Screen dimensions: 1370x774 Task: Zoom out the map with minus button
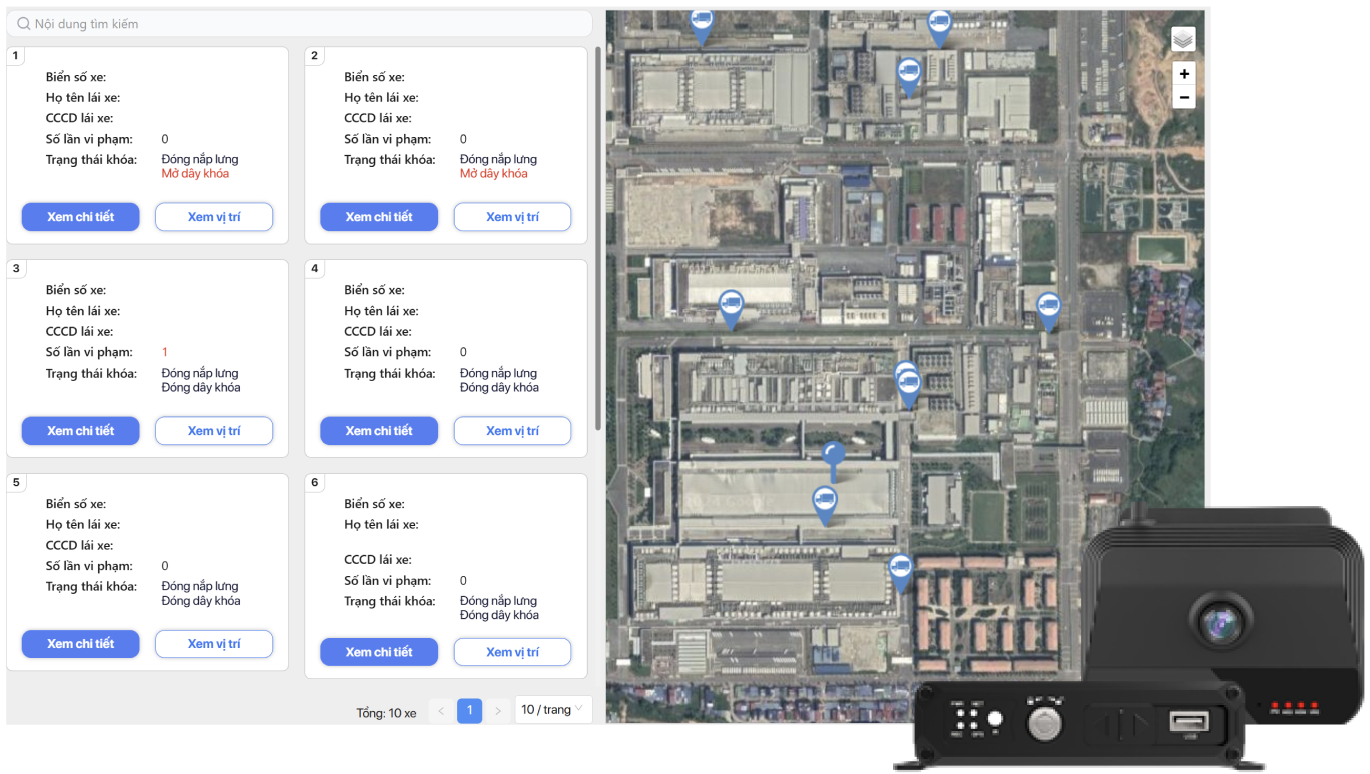(x=1184, y=97)
